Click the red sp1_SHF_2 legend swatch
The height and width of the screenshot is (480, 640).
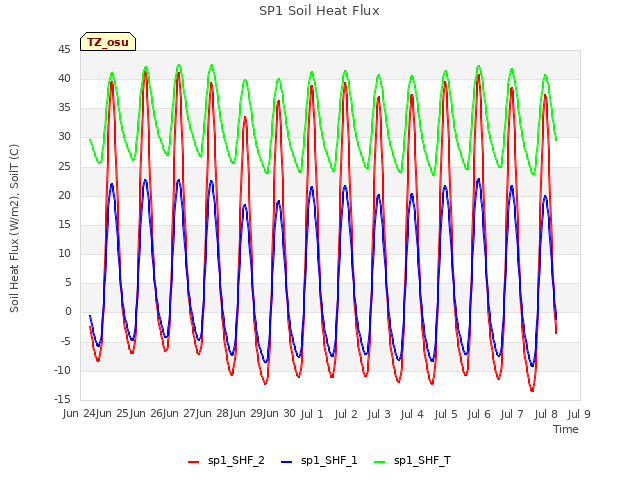pos(193,462)
